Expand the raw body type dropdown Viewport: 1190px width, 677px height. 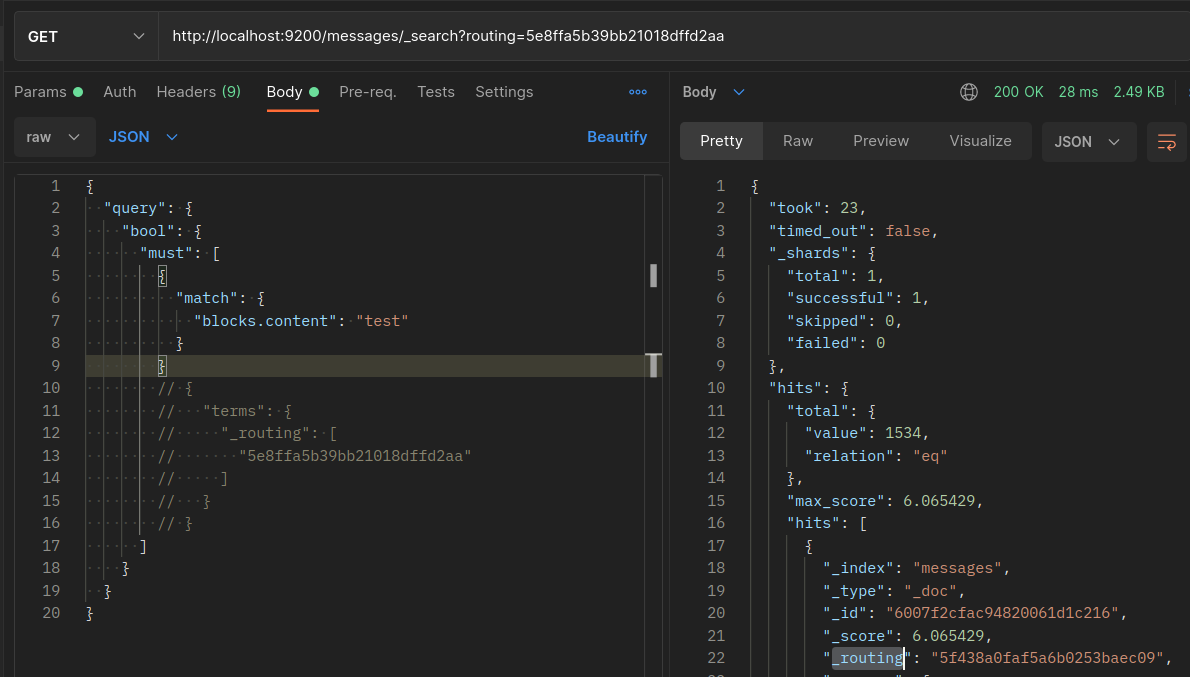pyautogui.click(x=55, y=137)
